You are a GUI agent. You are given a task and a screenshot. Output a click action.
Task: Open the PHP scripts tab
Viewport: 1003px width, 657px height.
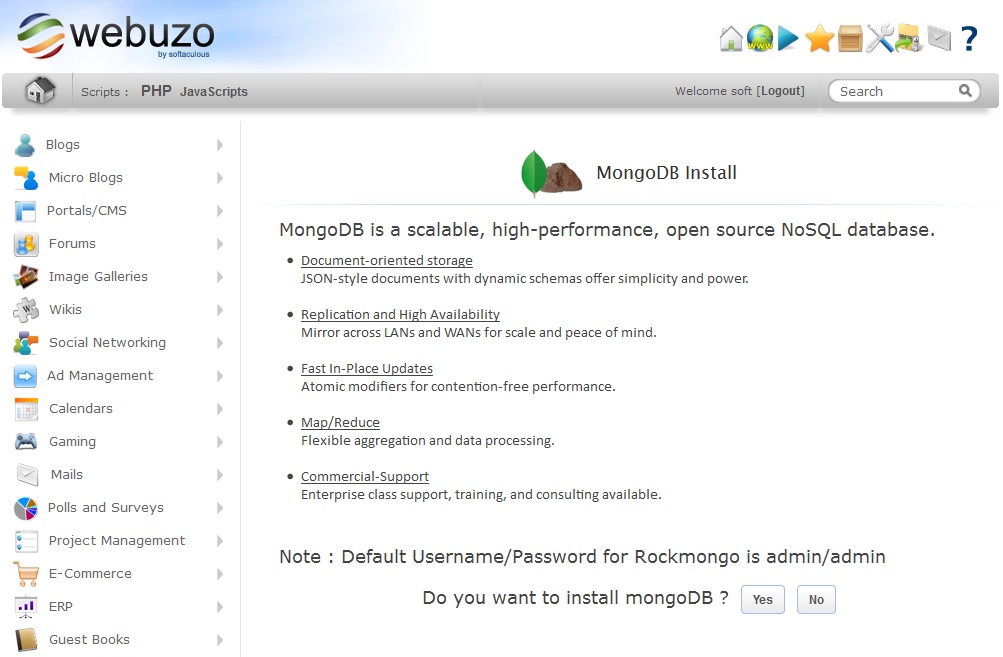click(156, 91)
